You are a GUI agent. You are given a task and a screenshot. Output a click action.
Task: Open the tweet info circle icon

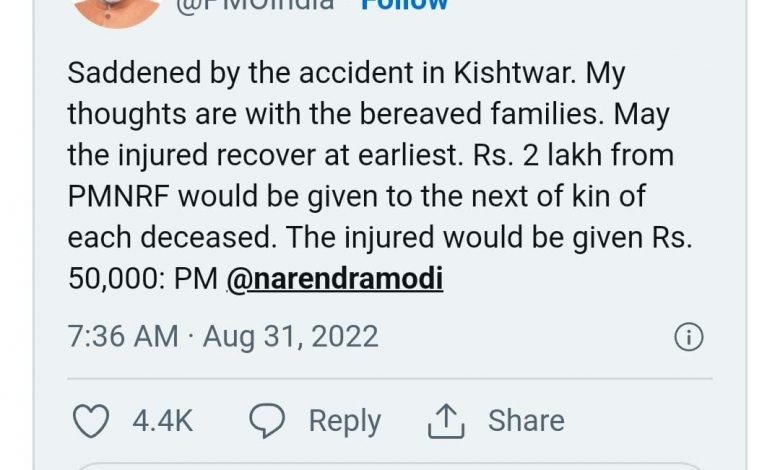pos(688,337)
